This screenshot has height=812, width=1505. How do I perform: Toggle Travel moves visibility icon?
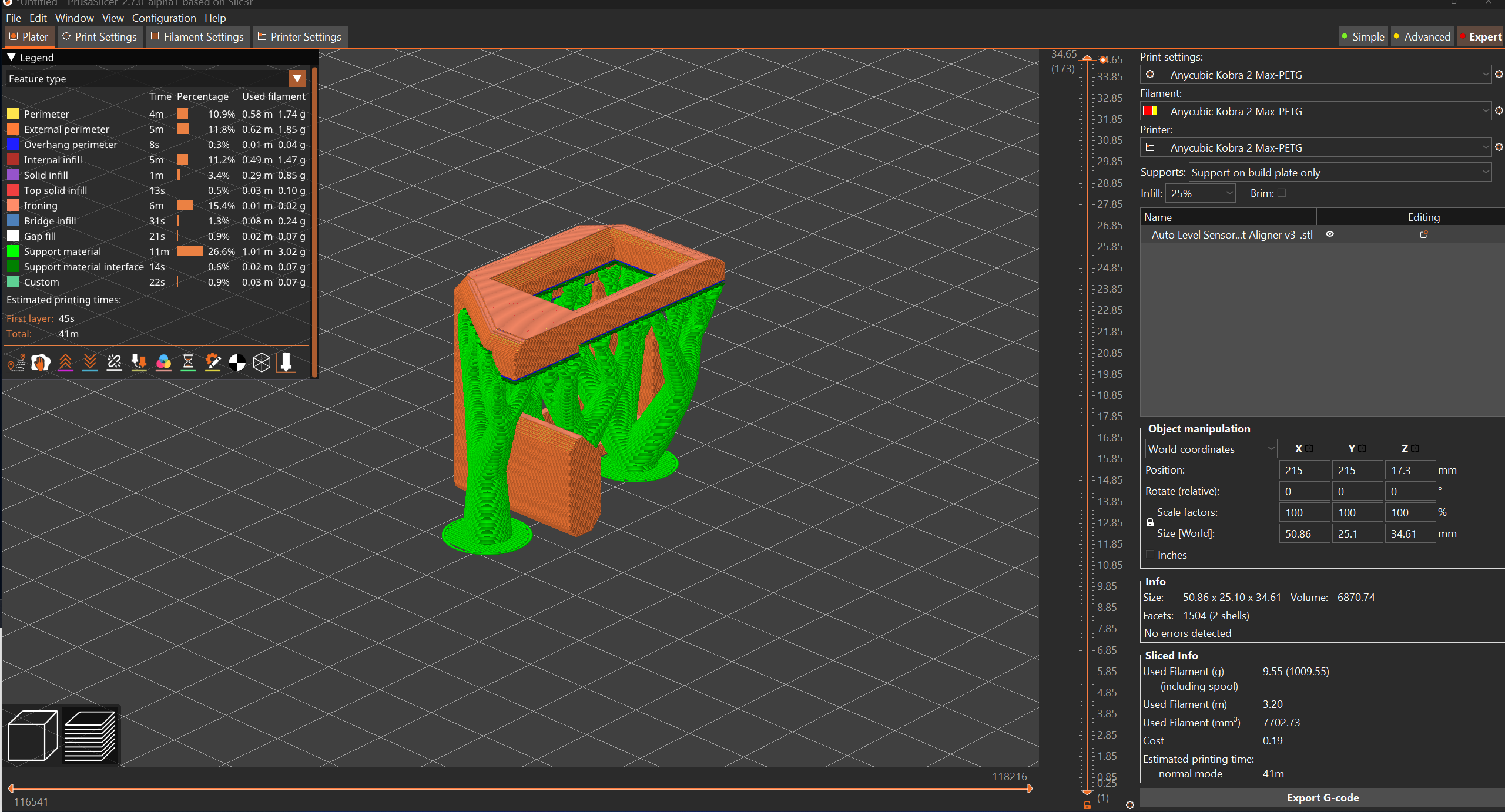tap(16, 363)
